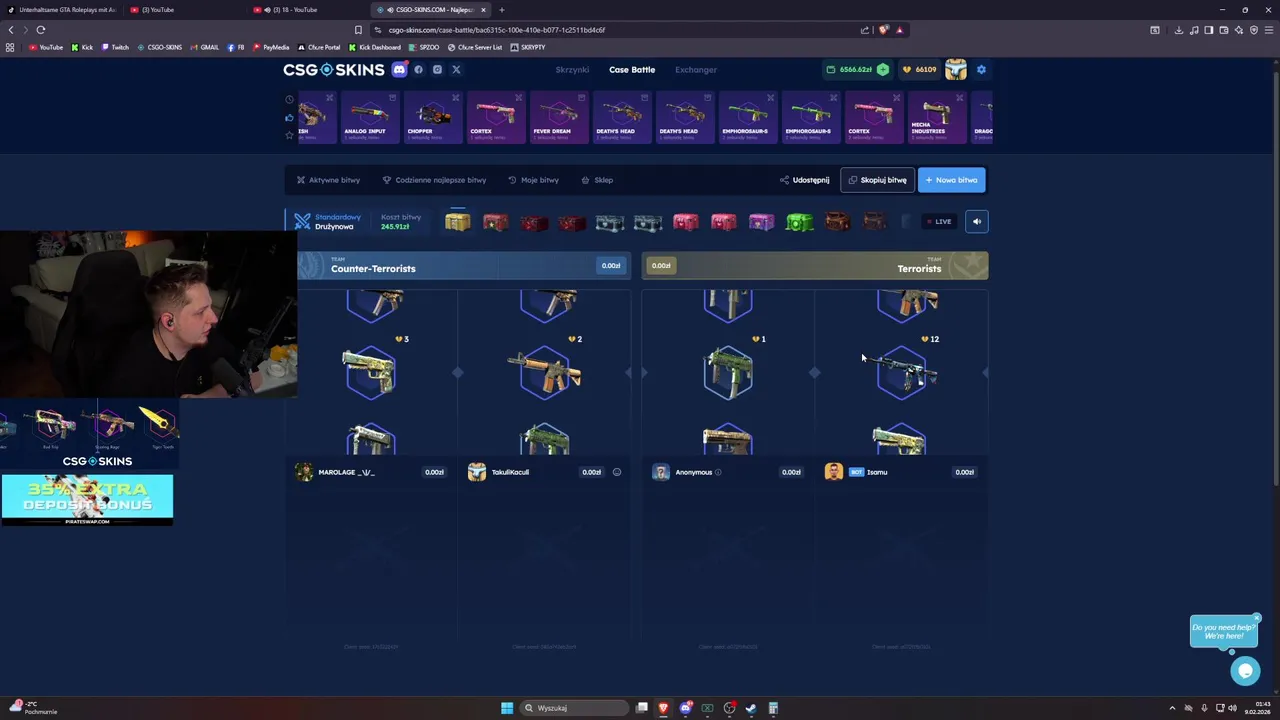Click the Nowa bitwa button
Viewport: 1280px width, 720px height.
pos(951,180)
